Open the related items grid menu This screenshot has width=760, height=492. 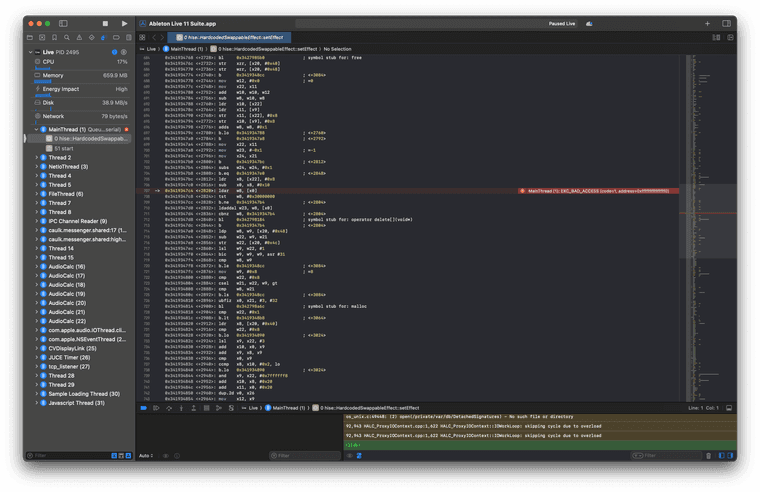142,37
